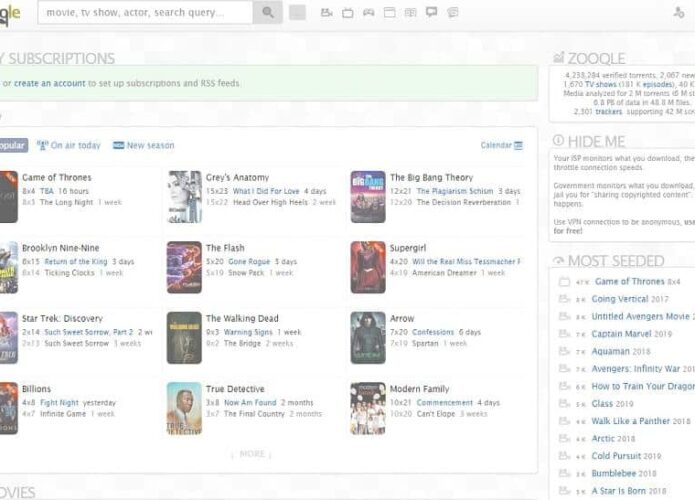Open The Walking Dead episode Warning Signs

click(248, 332)
